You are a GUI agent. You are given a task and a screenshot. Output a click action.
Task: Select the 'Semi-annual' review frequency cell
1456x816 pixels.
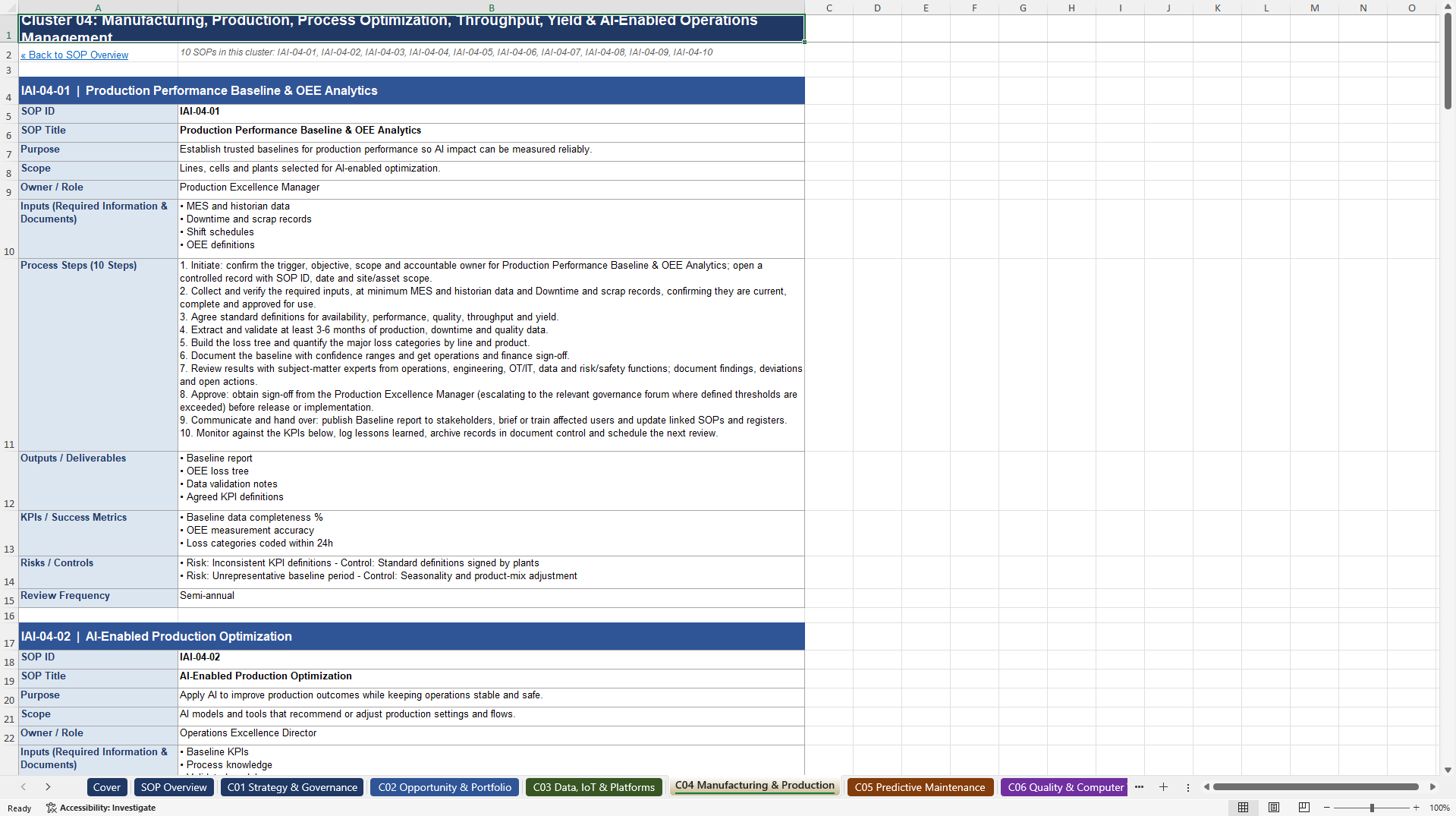tap(491, 598)
